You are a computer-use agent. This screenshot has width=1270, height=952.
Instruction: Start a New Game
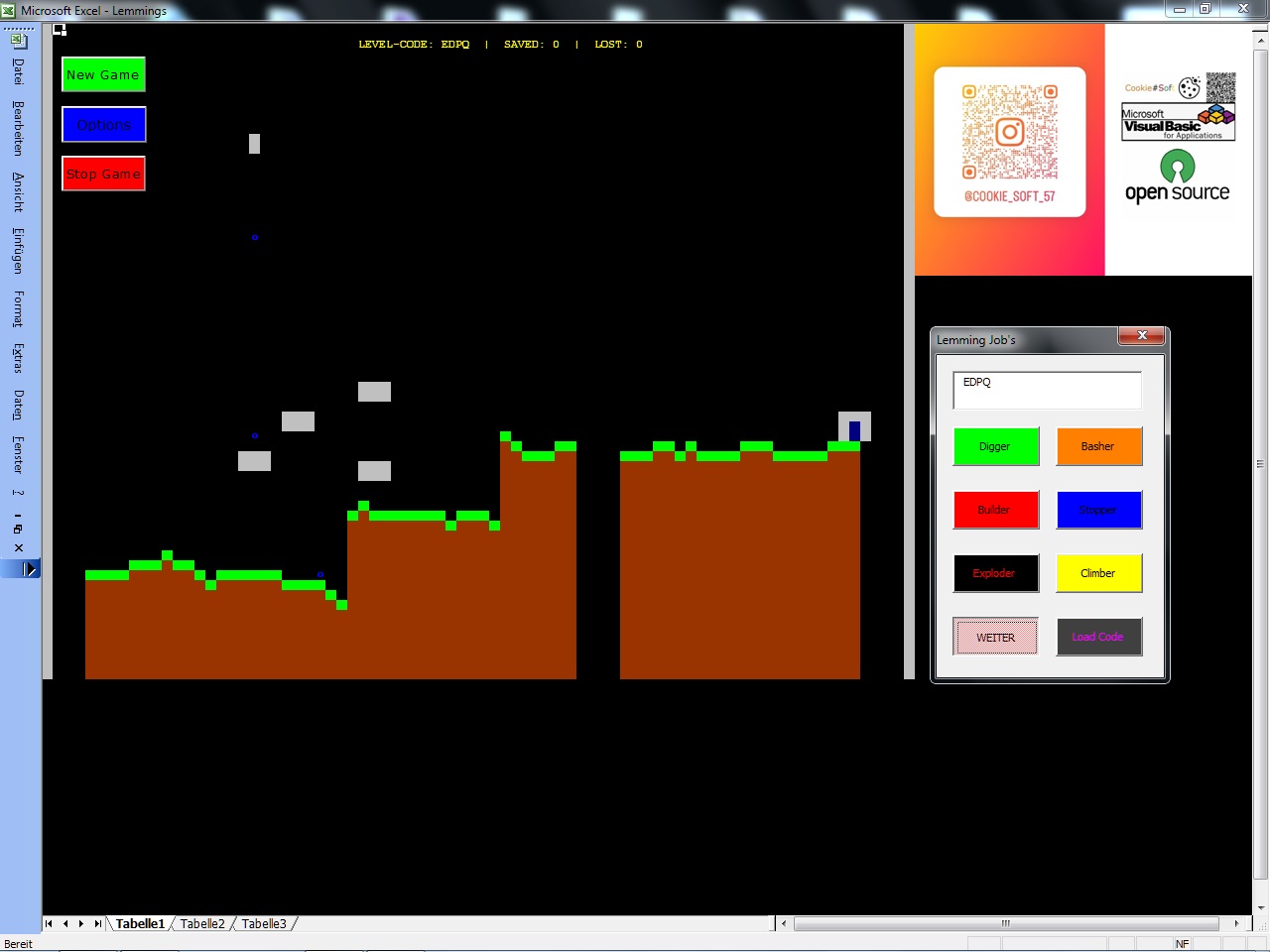click(103, 74)
